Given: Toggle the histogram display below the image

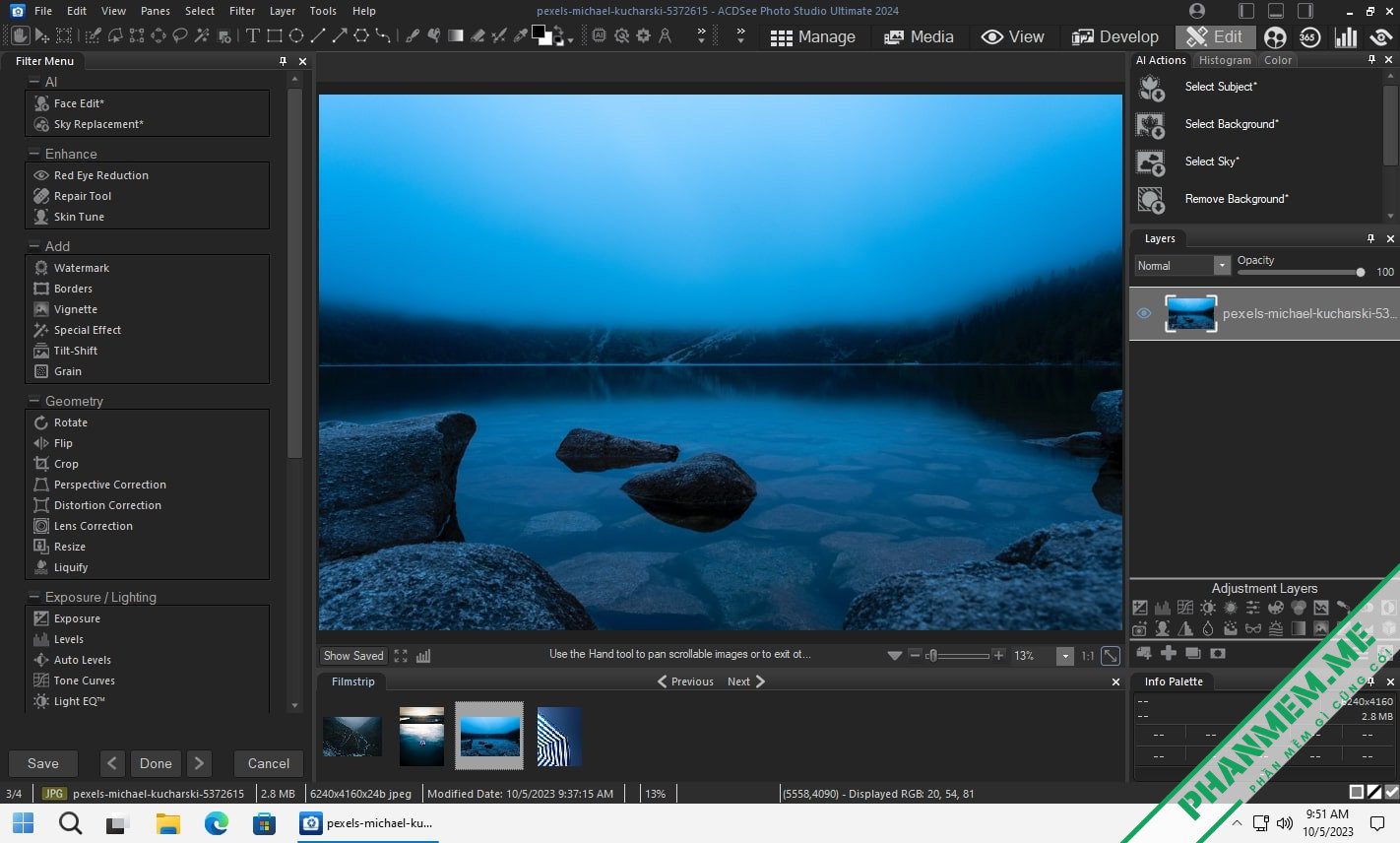Looking at the screenshot, I should pyautogui.click(x=423, y=656).
